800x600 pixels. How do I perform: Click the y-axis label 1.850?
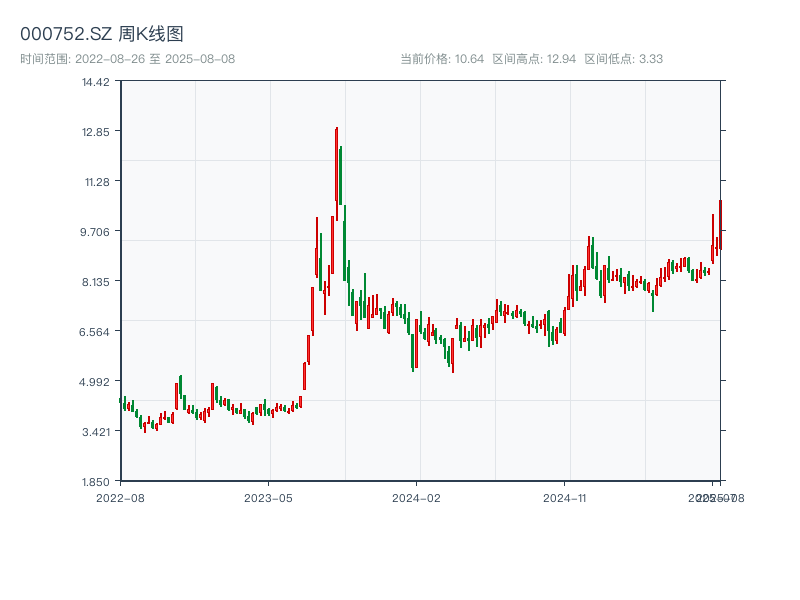click(96, 482)
